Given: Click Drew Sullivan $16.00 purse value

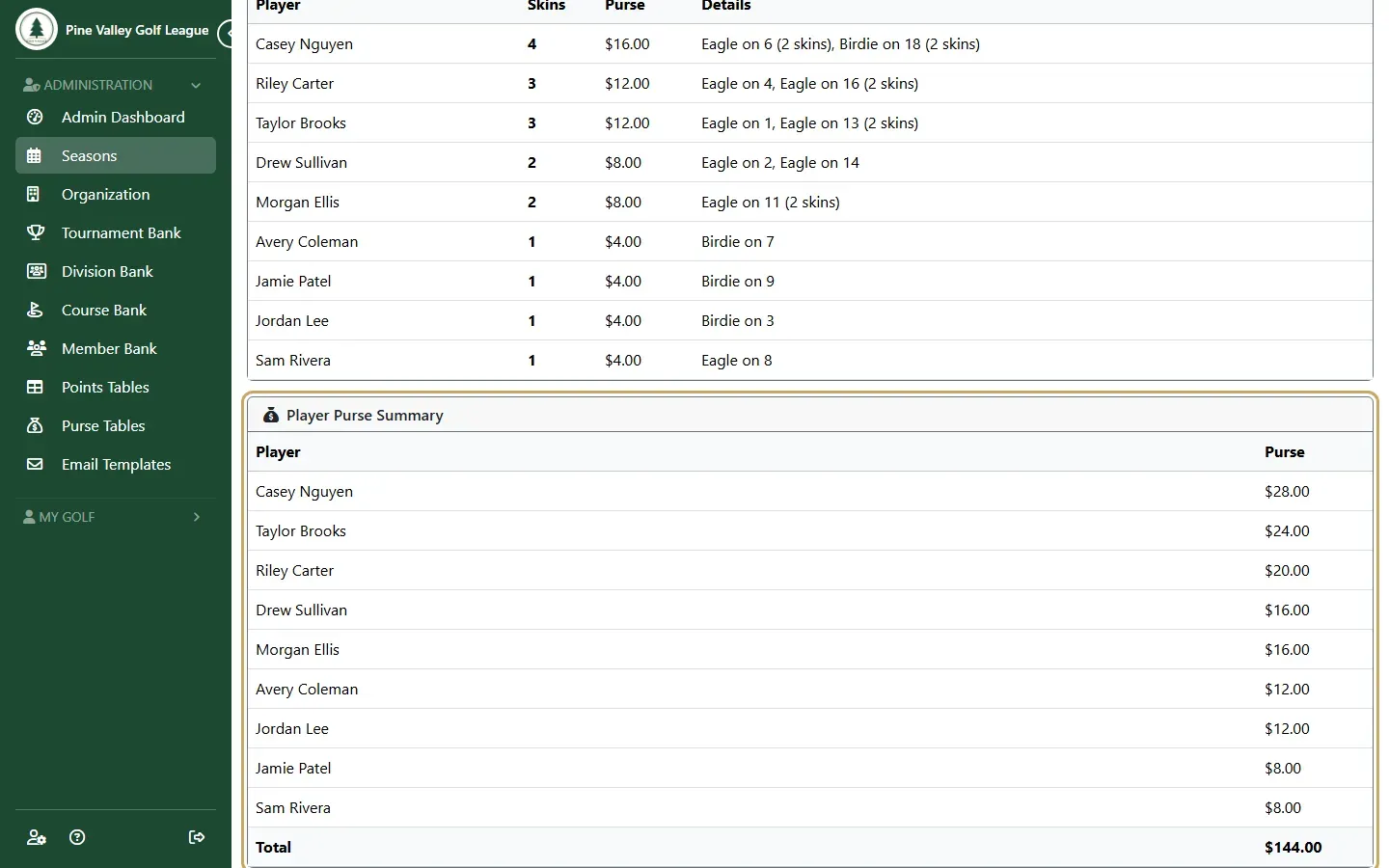Looking at the screenshot, I should coord(1287,610).
